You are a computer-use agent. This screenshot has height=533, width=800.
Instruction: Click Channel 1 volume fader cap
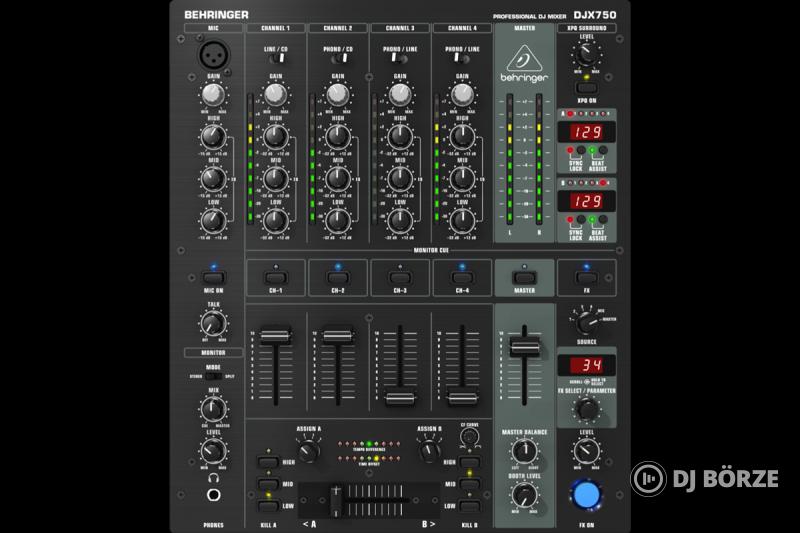click(276, 336)
